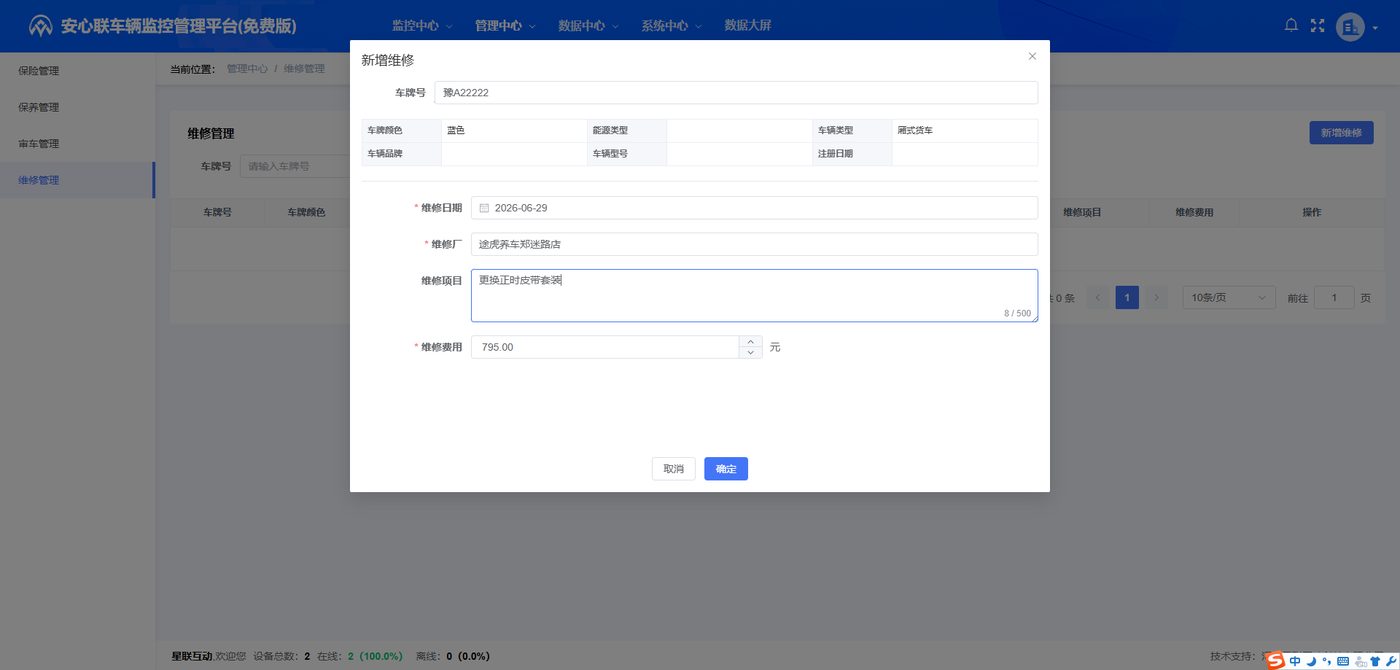Image resolution: width=1400 pixels, height=670 pixels.
Task: Click the 确定 button
Action: coord(726,469)
